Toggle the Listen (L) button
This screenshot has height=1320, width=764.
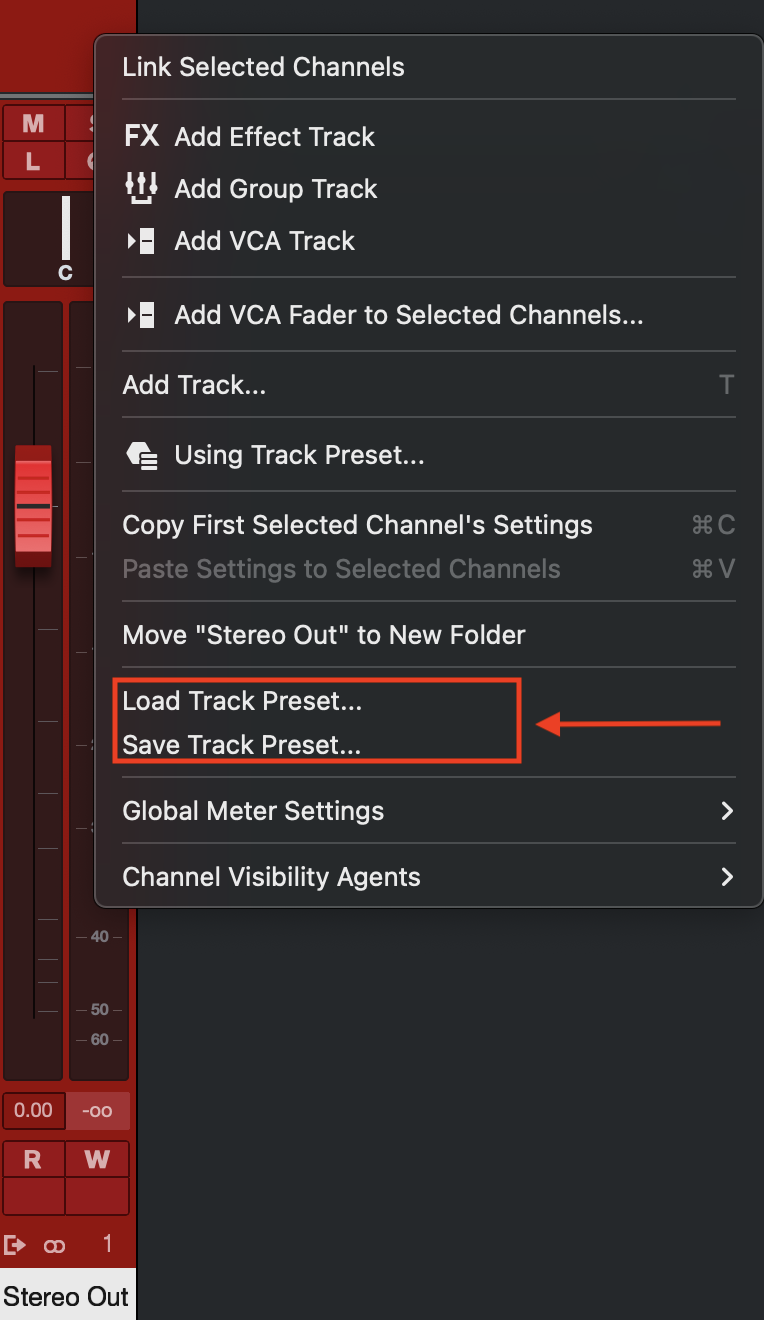tap(33, 160)
